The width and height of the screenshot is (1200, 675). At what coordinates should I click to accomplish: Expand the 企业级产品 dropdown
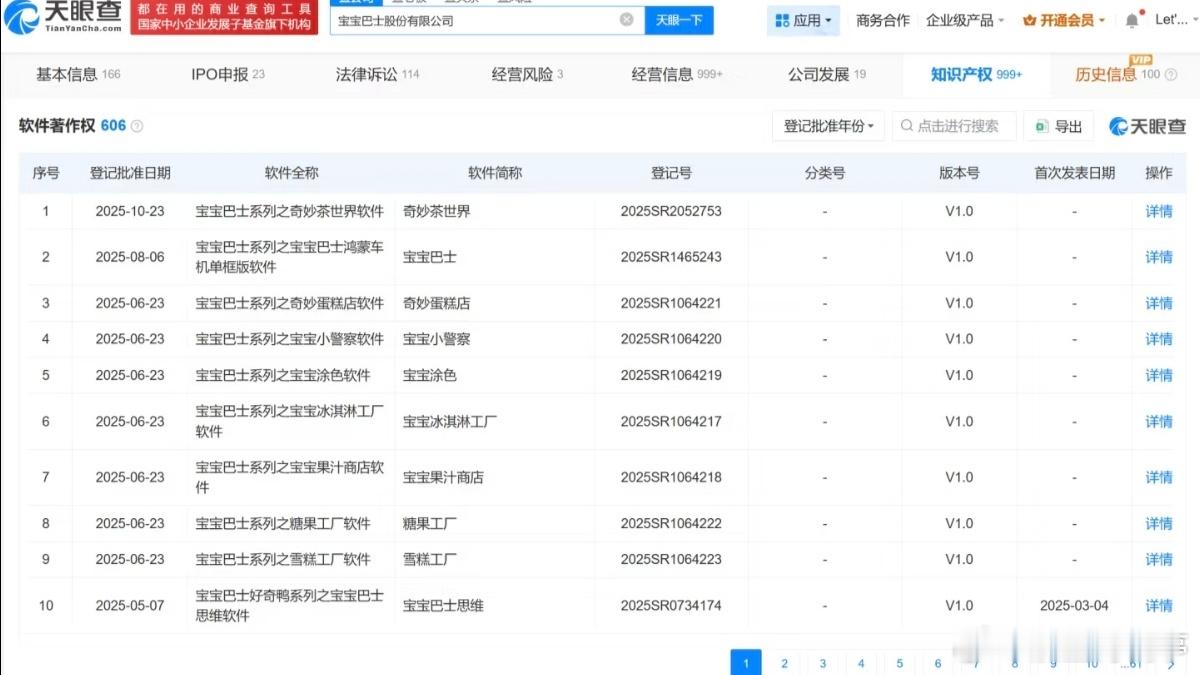(965, 20)
